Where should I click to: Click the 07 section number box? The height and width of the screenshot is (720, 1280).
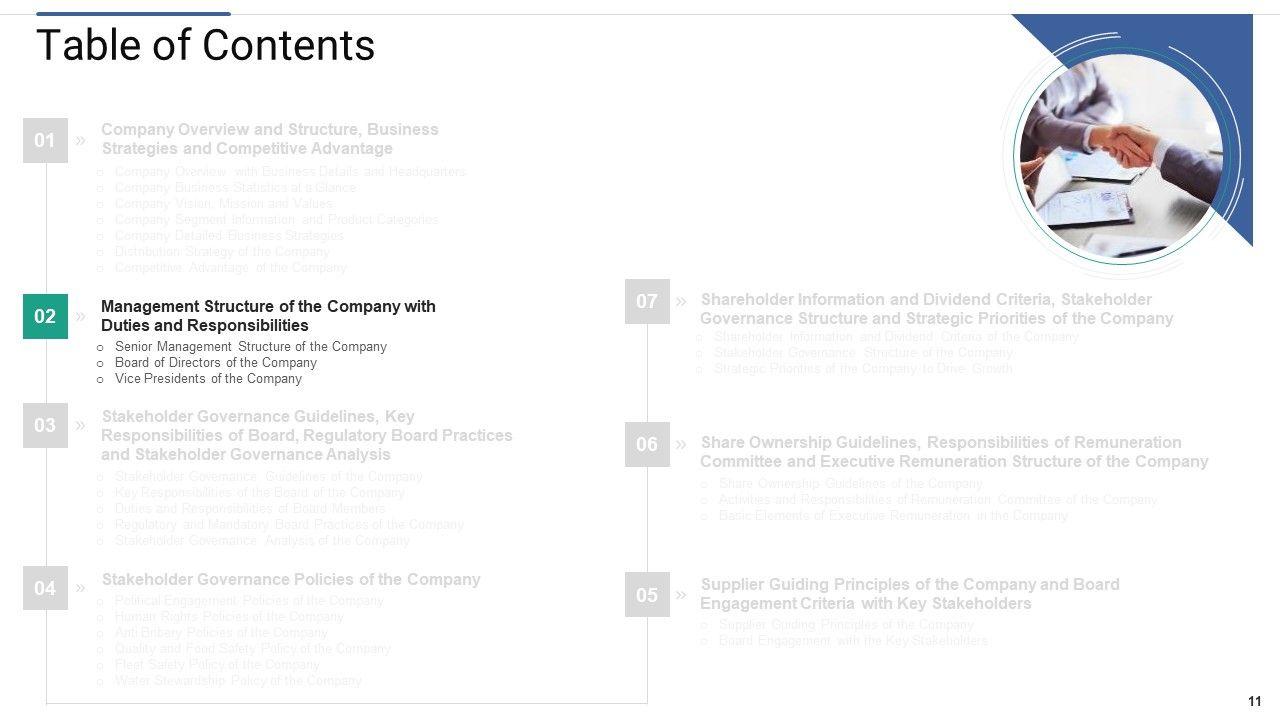[x=647, y=301]
